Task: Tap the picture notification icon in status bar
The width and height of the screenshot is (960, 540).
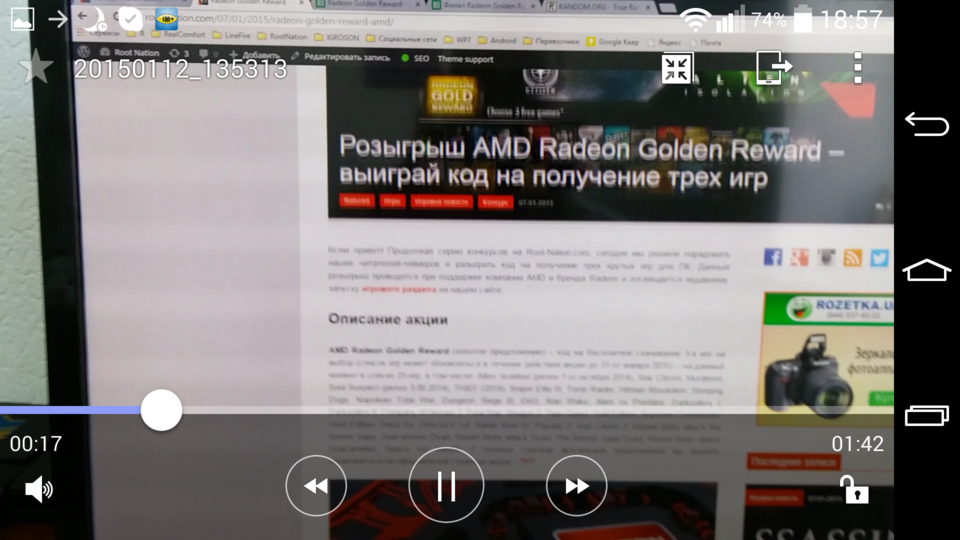Action: click(x=22, y=20)
